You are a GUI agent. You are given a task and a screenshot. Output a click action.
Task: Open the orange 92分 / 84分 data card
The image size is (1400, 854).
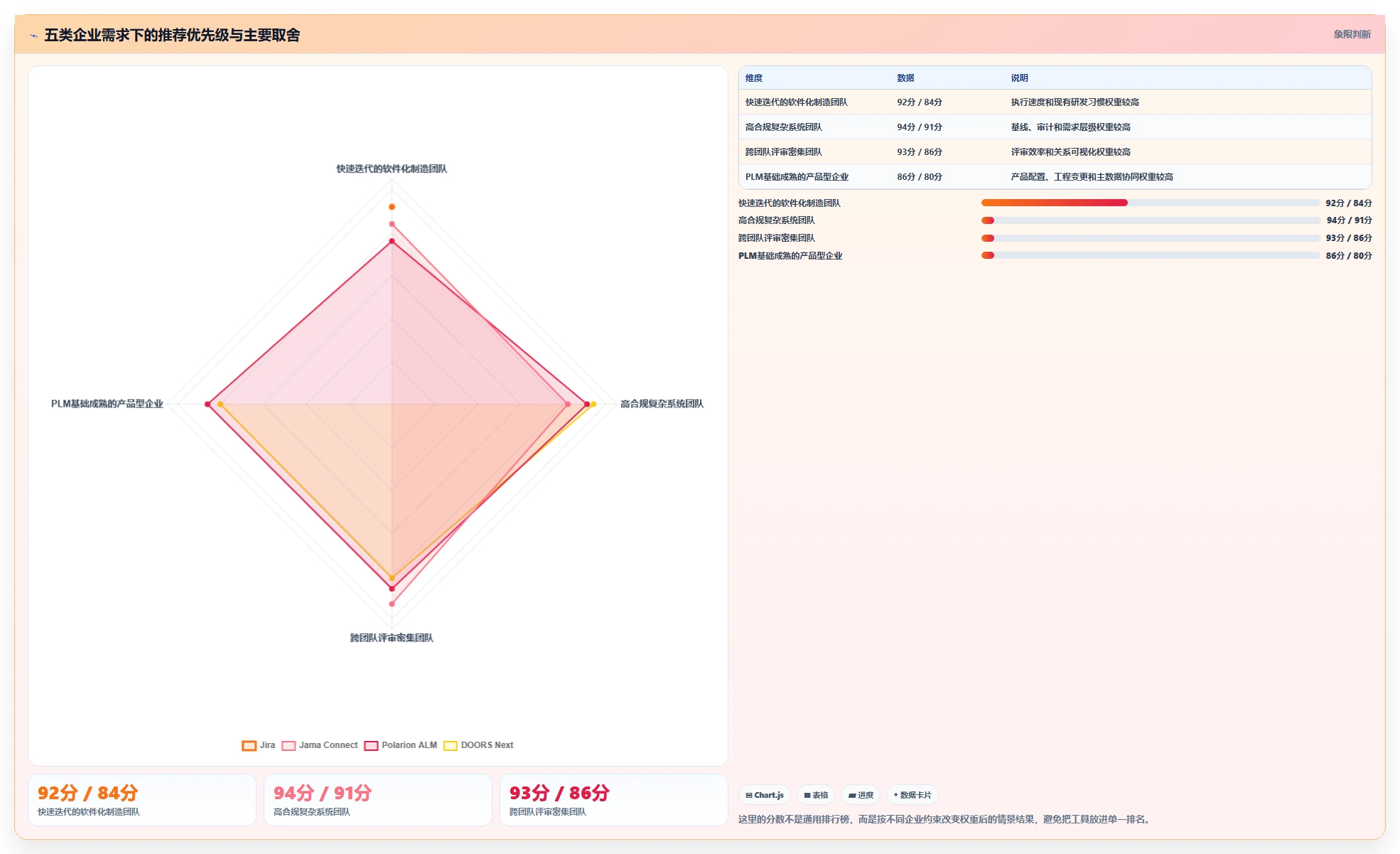(x=142, y=800)
